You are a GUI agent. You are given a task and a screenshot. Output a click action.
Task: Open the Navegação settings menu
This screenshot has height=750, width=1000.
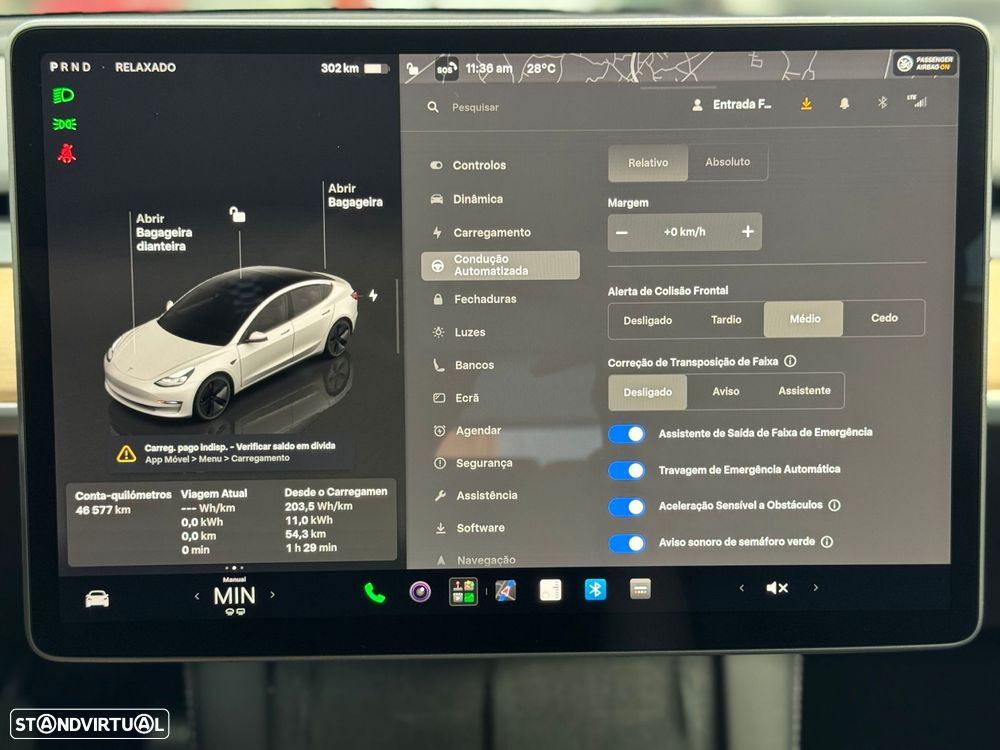point(476,560)
